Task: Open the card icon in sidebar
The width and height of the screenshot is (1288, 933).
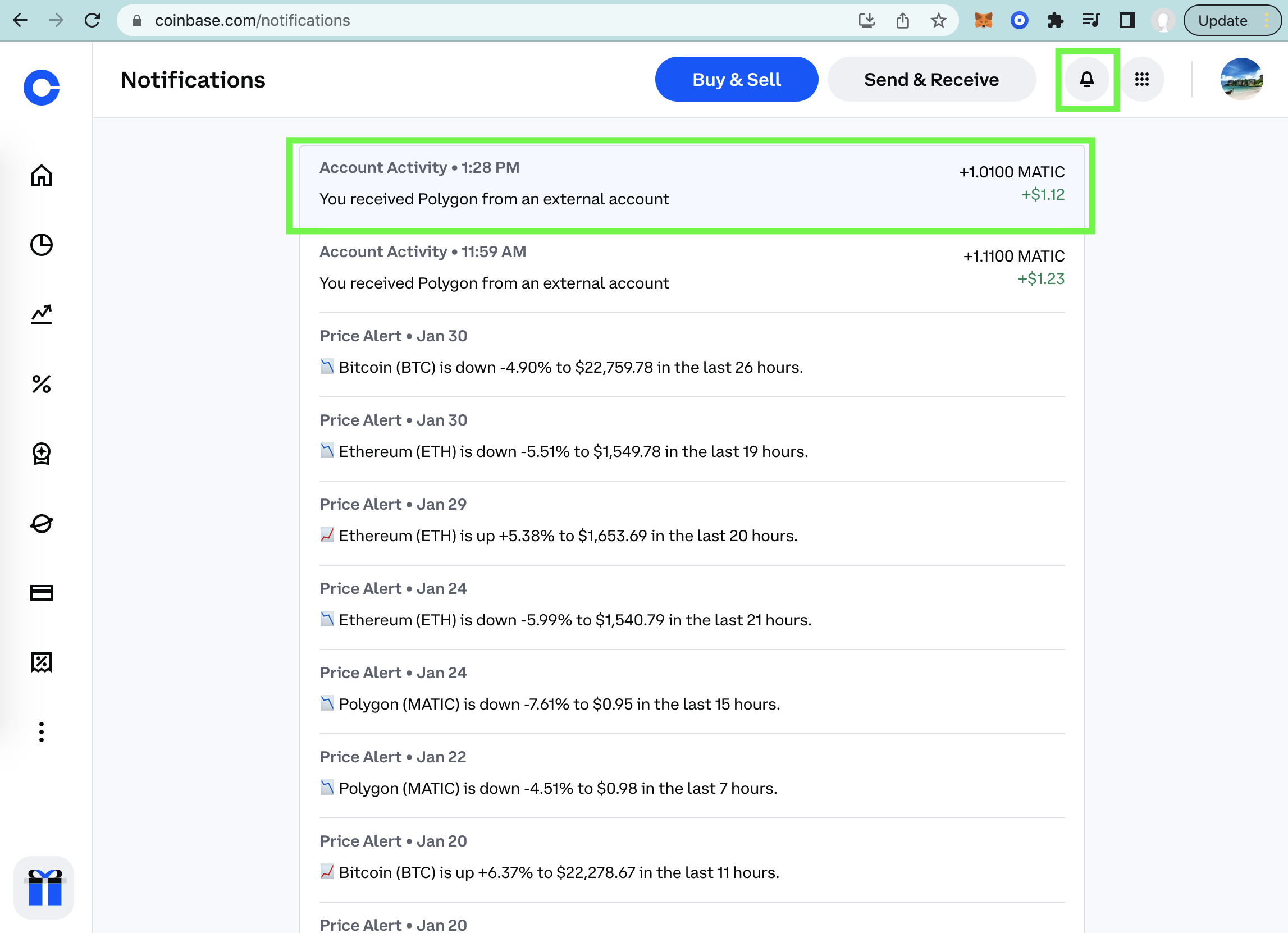Action: [42, 593]
